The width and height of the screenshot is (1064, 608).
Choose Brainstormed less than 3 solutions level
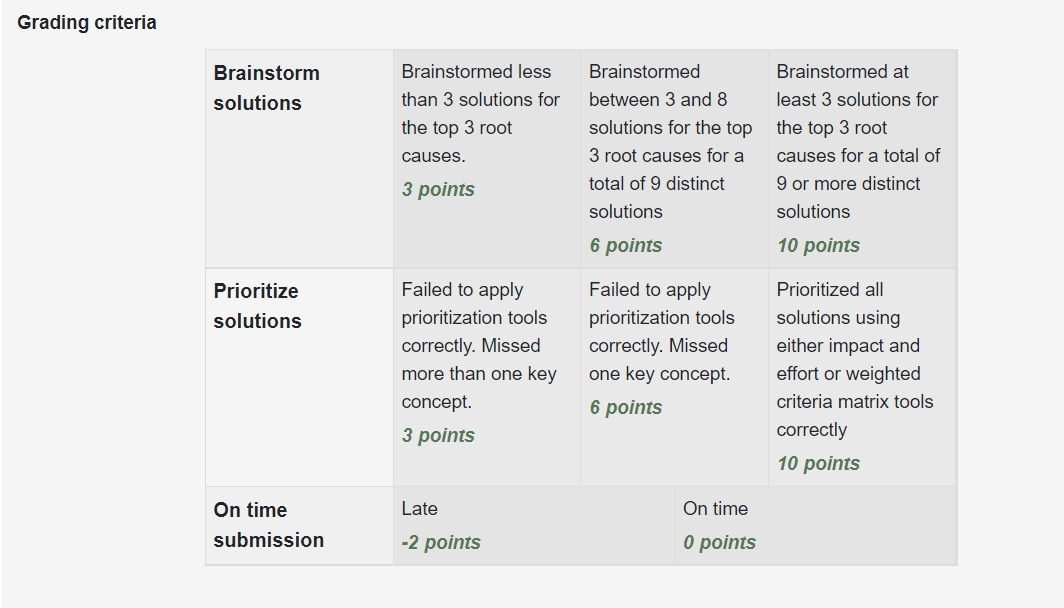point(487,159)
